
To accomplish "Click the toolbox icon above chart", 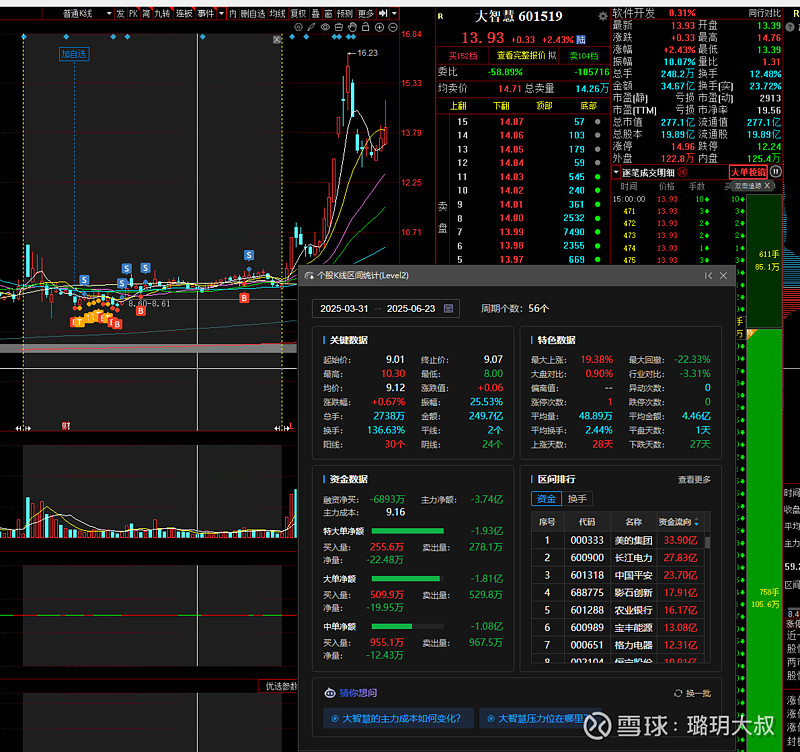I will click(338, 28).
